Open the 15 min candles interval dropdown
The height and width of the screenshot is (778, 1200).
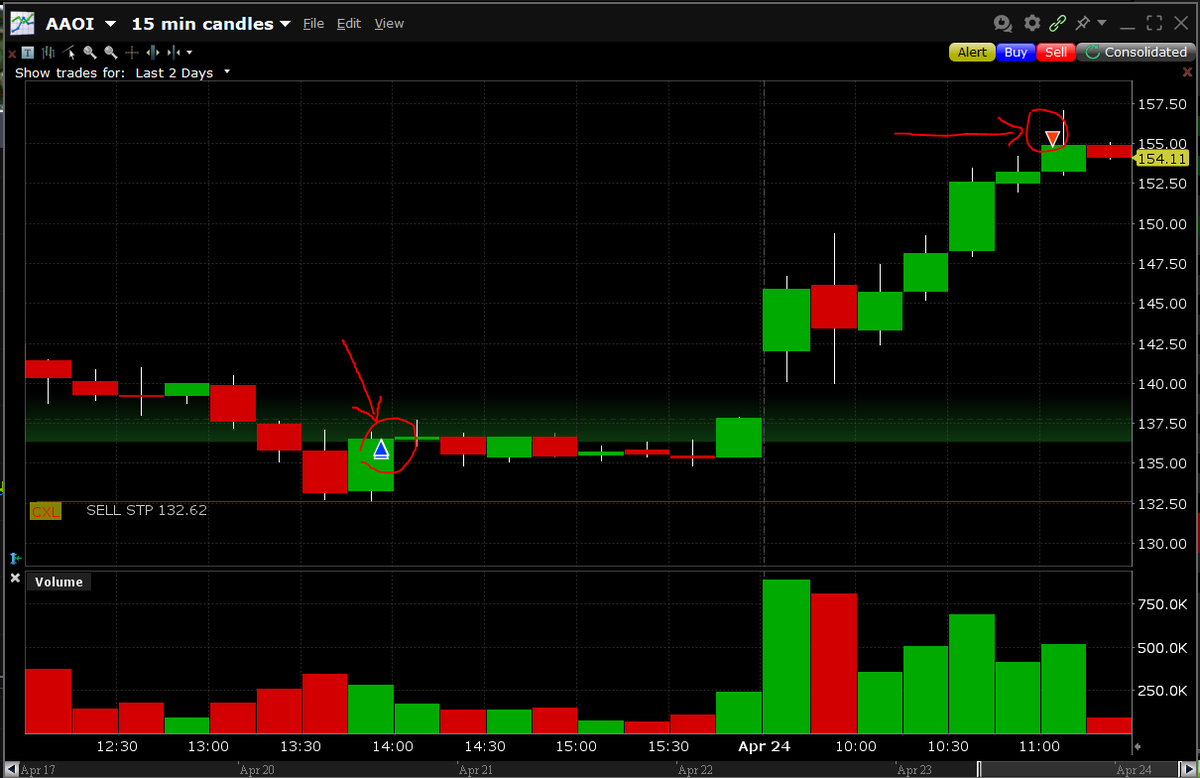click(285, 24)
